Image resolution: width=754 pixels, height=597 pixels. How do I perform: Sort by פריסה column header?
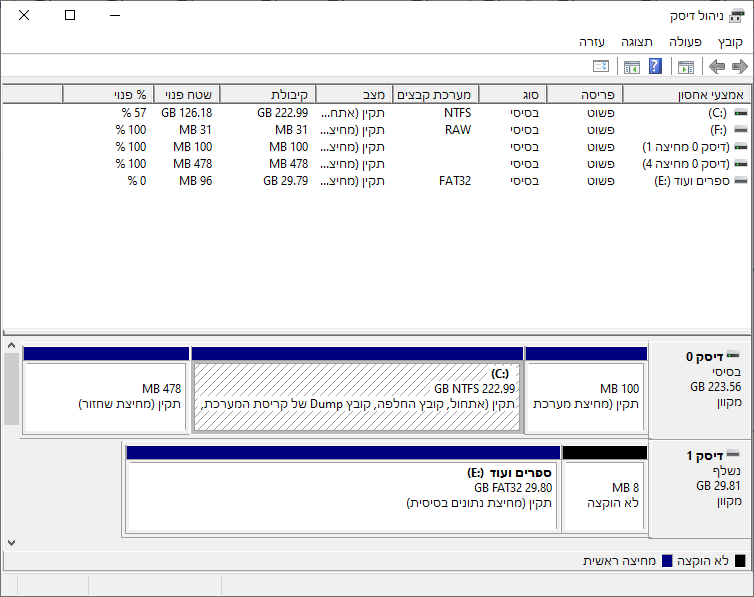pyautogui.click(x=585, y=95)
